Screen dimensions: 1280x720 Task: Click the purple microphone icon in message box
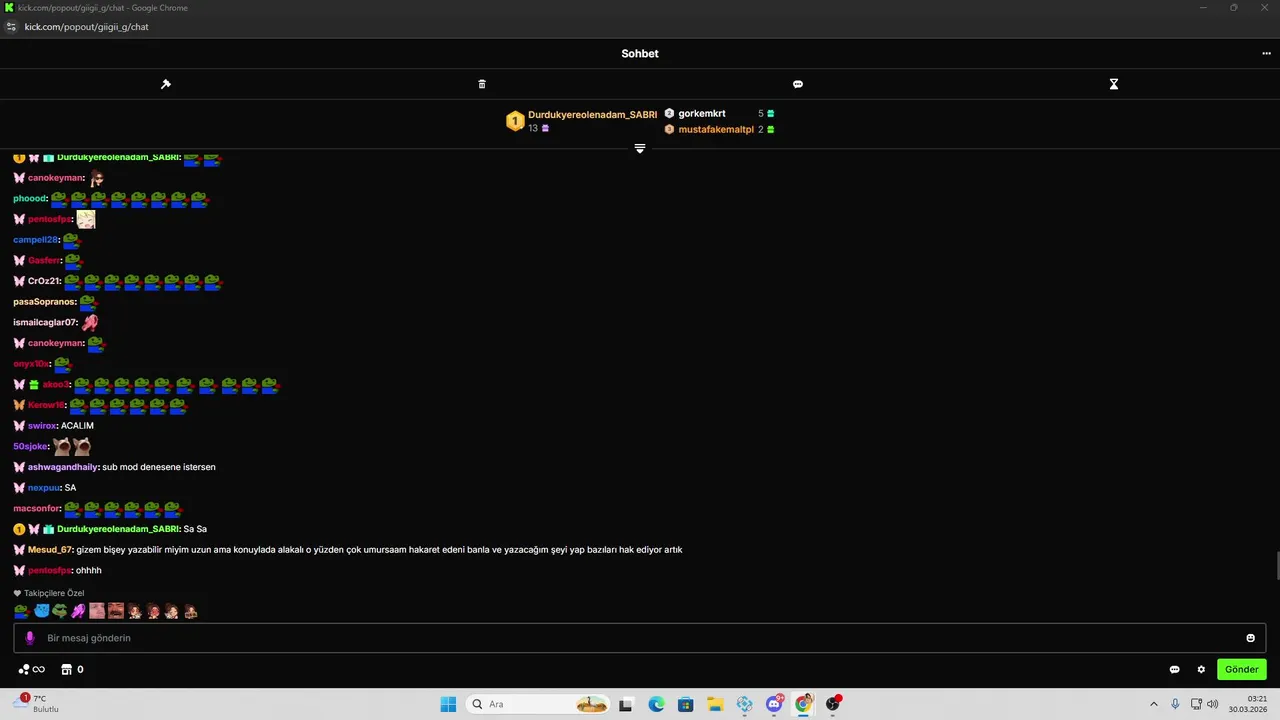[30, 638]
